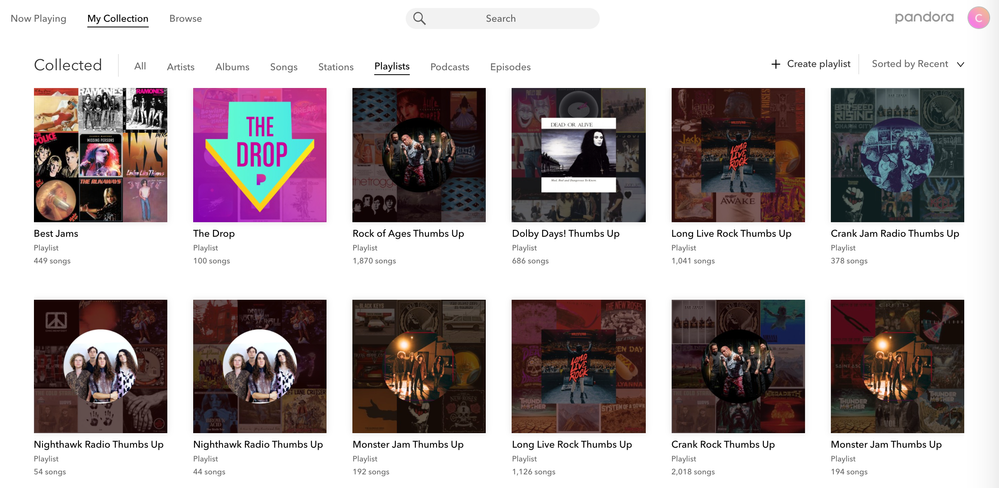Expand the Sorted by Recent dropdown
The height and width of the screenshot is (488, 999).
[918, 64]
